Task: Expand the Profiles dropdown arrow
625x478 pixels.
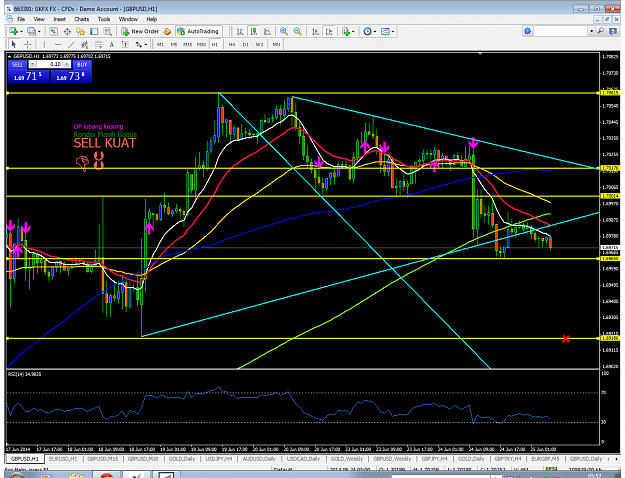Action: click(39, 31)
